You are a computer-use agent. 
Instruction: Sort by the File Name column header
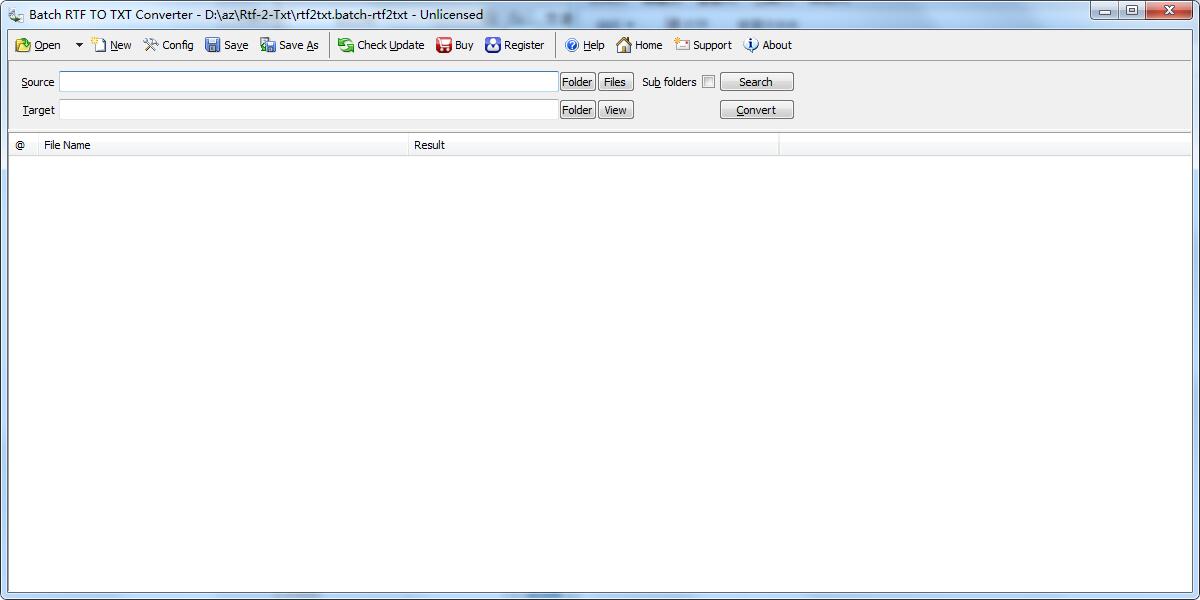223,145
